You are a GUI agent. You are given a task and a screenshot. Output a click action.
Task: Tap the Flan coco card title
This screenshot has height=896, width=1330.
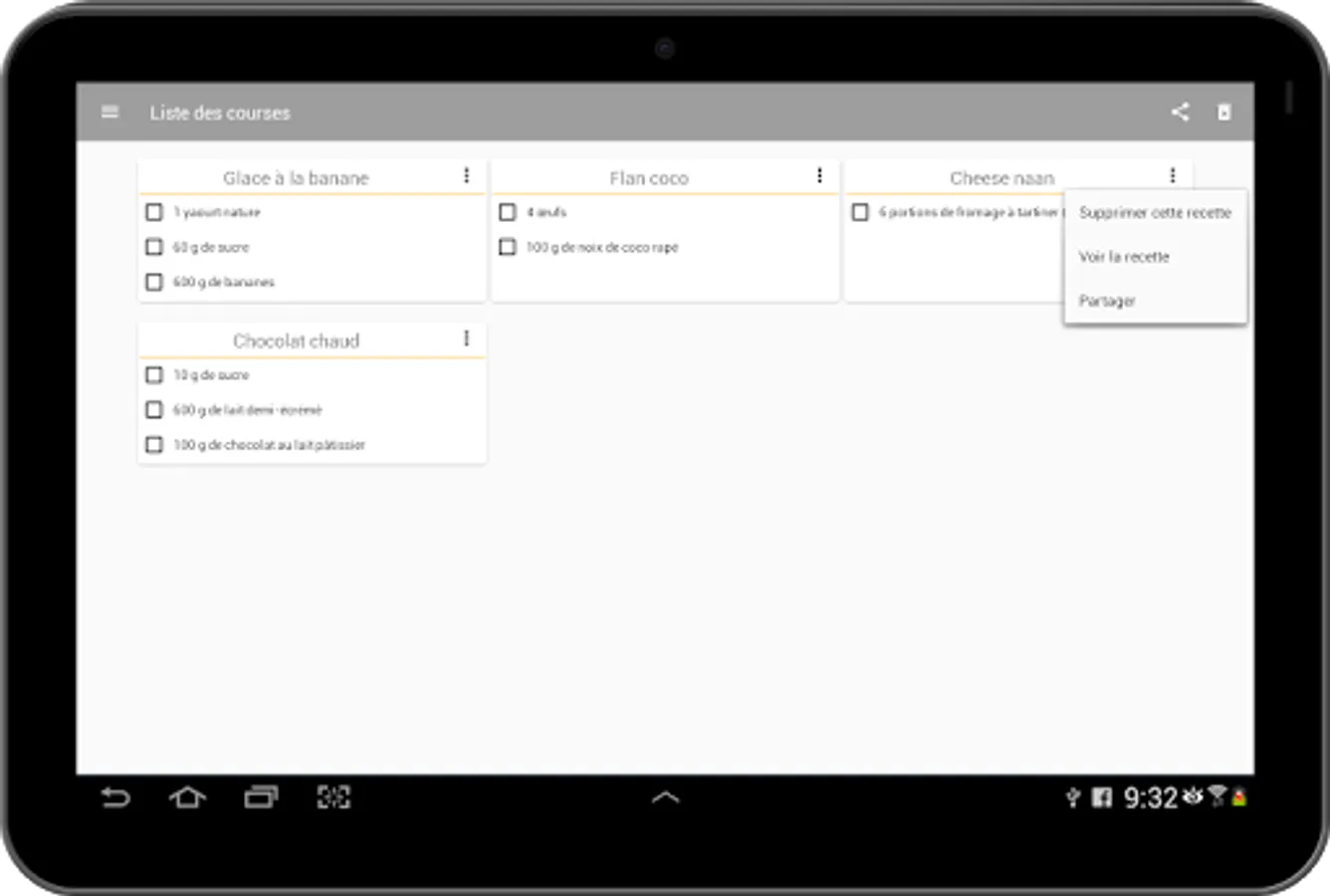(649, 178)
